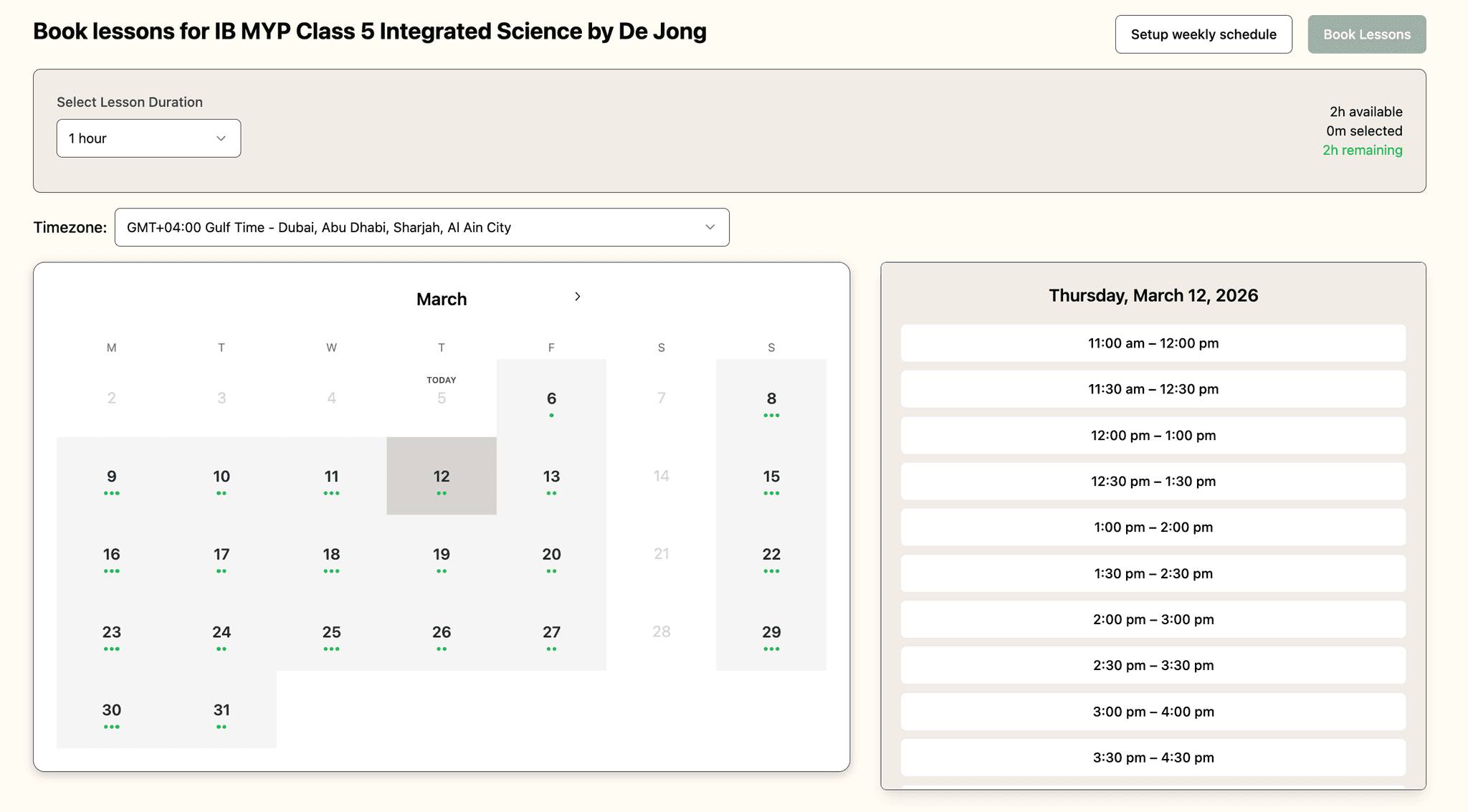
Task: Choose the 3:30 pm – 4:30 pm slot
Action: pos(1153,757)
